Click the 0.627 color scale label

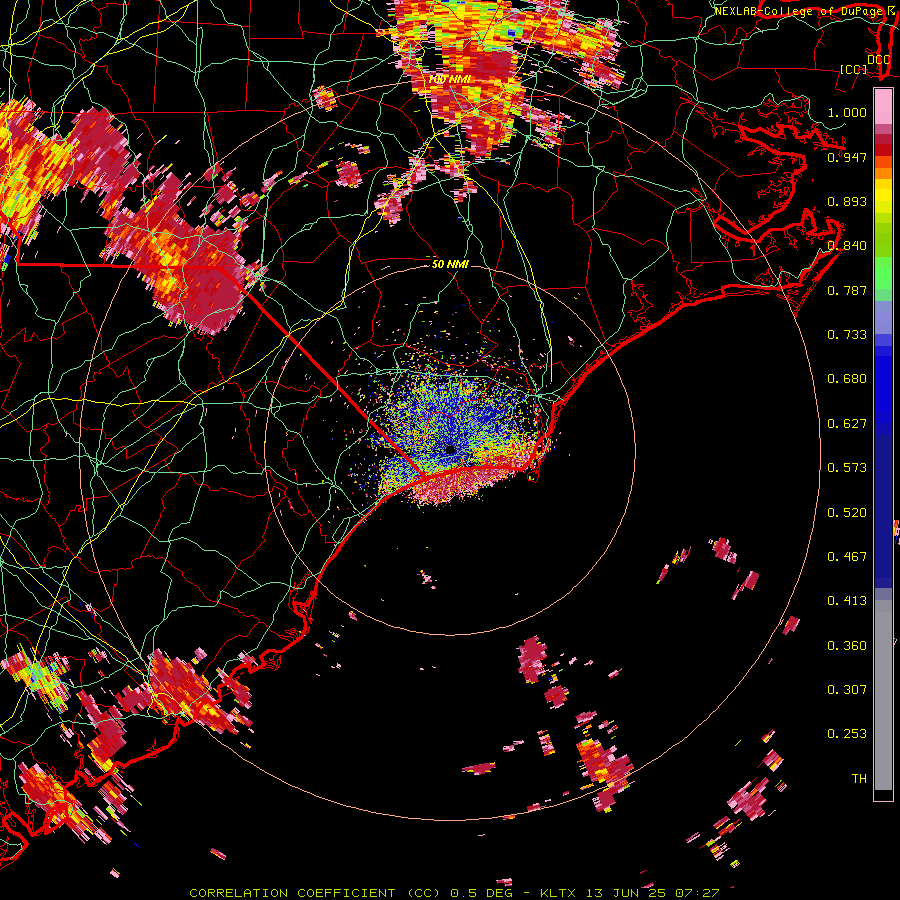847,424
